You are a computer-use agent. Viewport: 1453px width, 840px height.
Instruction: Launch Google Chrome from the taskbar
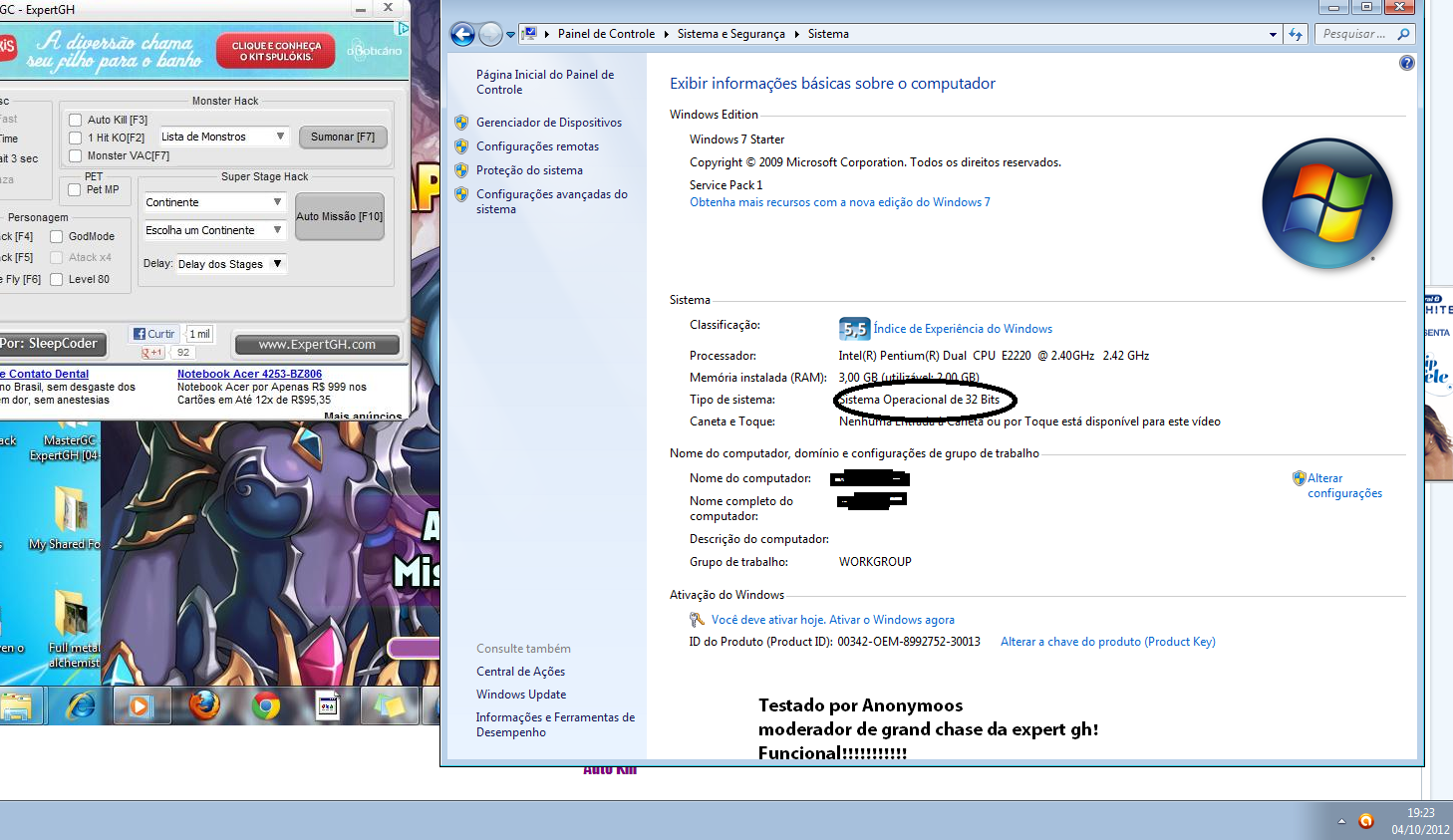pos(266,705)
